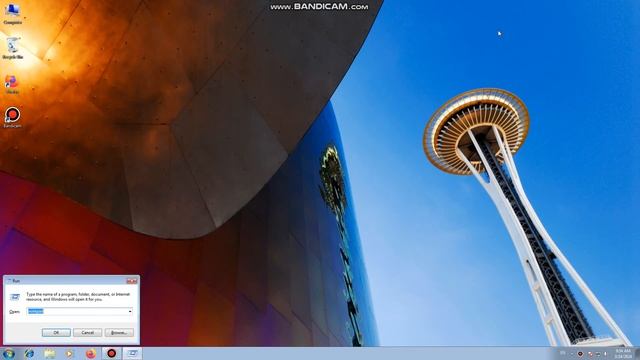This screenshot has height=360, width=640.
Task: Open the Computer desktop icon
Action: coord(12,13)
